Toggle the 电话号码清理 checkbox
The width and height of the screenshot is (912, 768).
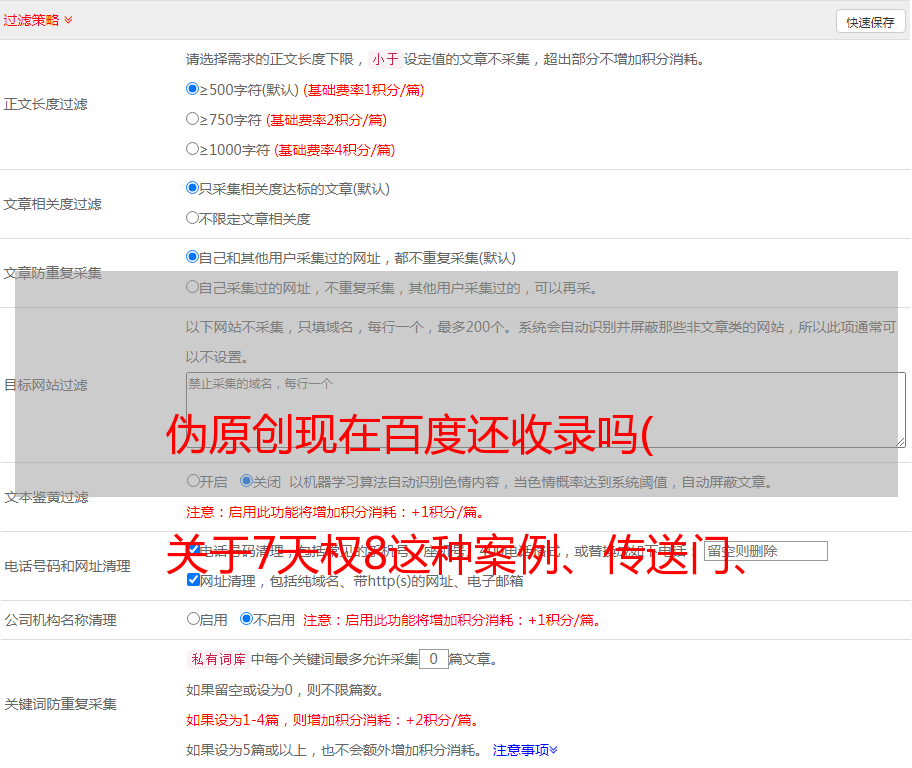tap(194, 550)
